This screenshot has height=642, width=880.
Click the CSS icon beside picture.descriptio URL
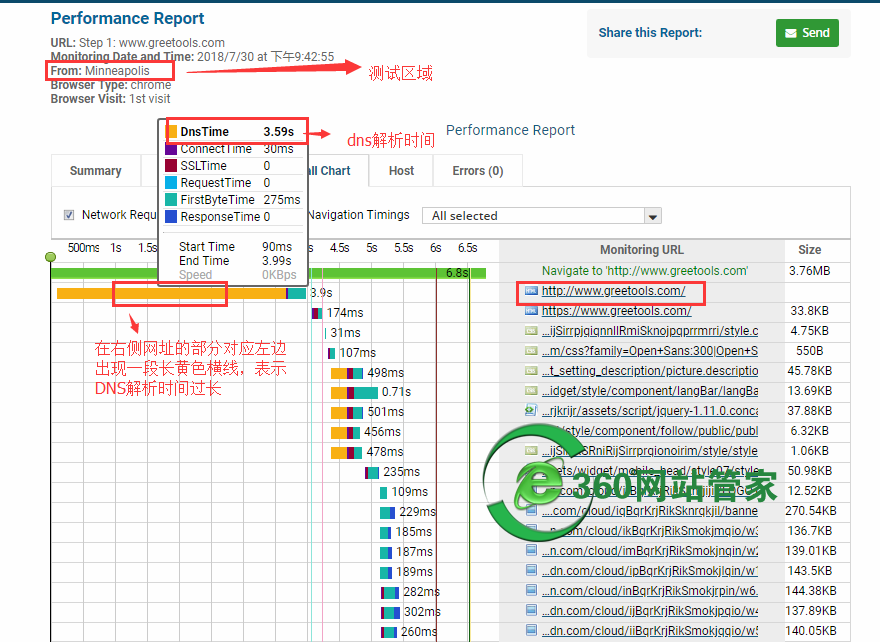531,371
